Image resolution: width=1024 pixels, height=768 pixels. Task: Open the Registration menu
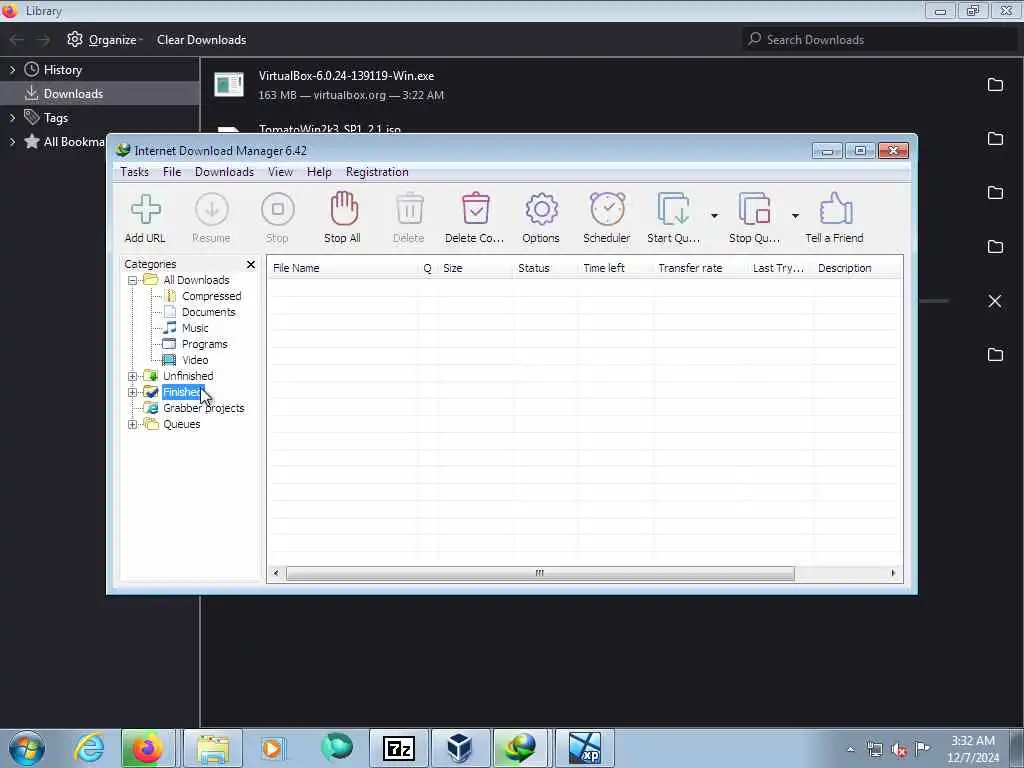377,172
